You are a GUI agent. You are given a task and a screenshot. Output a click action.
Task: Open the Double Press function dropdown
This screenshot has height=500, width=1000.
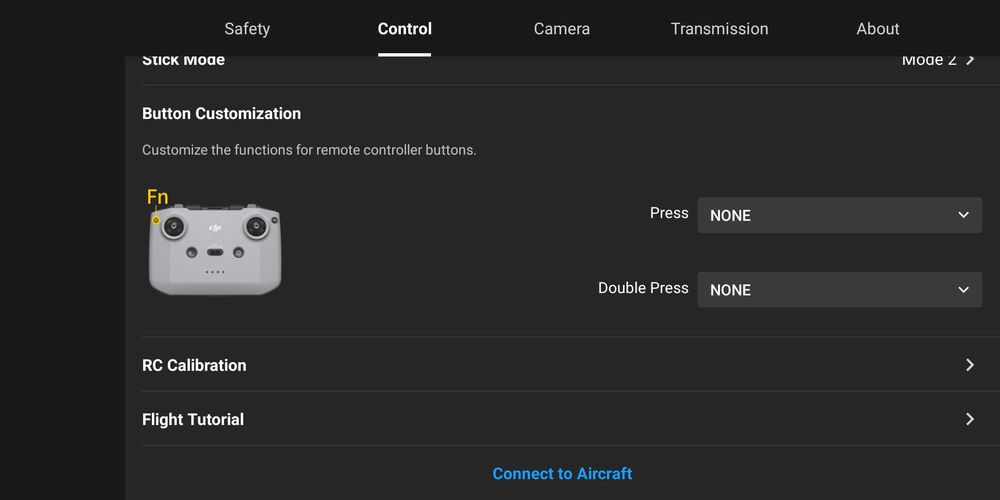839,290
